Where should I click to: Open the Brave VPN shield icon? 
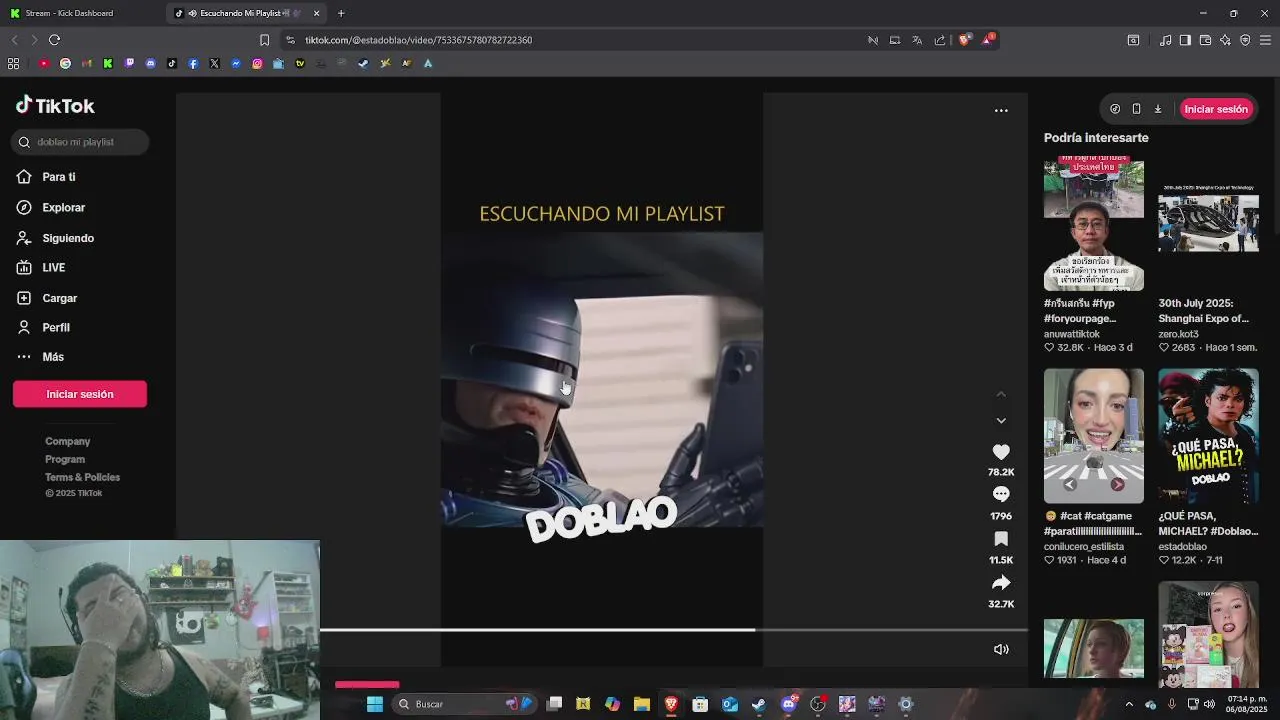coord(1245,40)
